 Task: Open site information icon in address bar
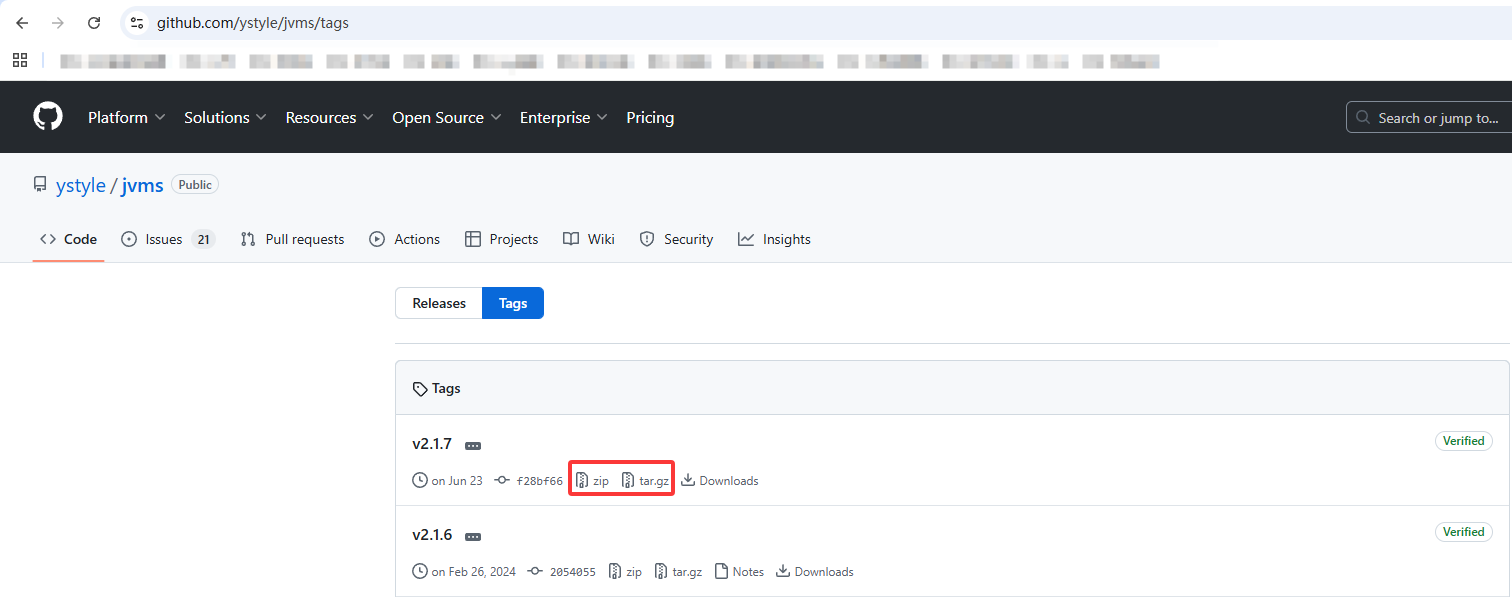coord(137,22)
